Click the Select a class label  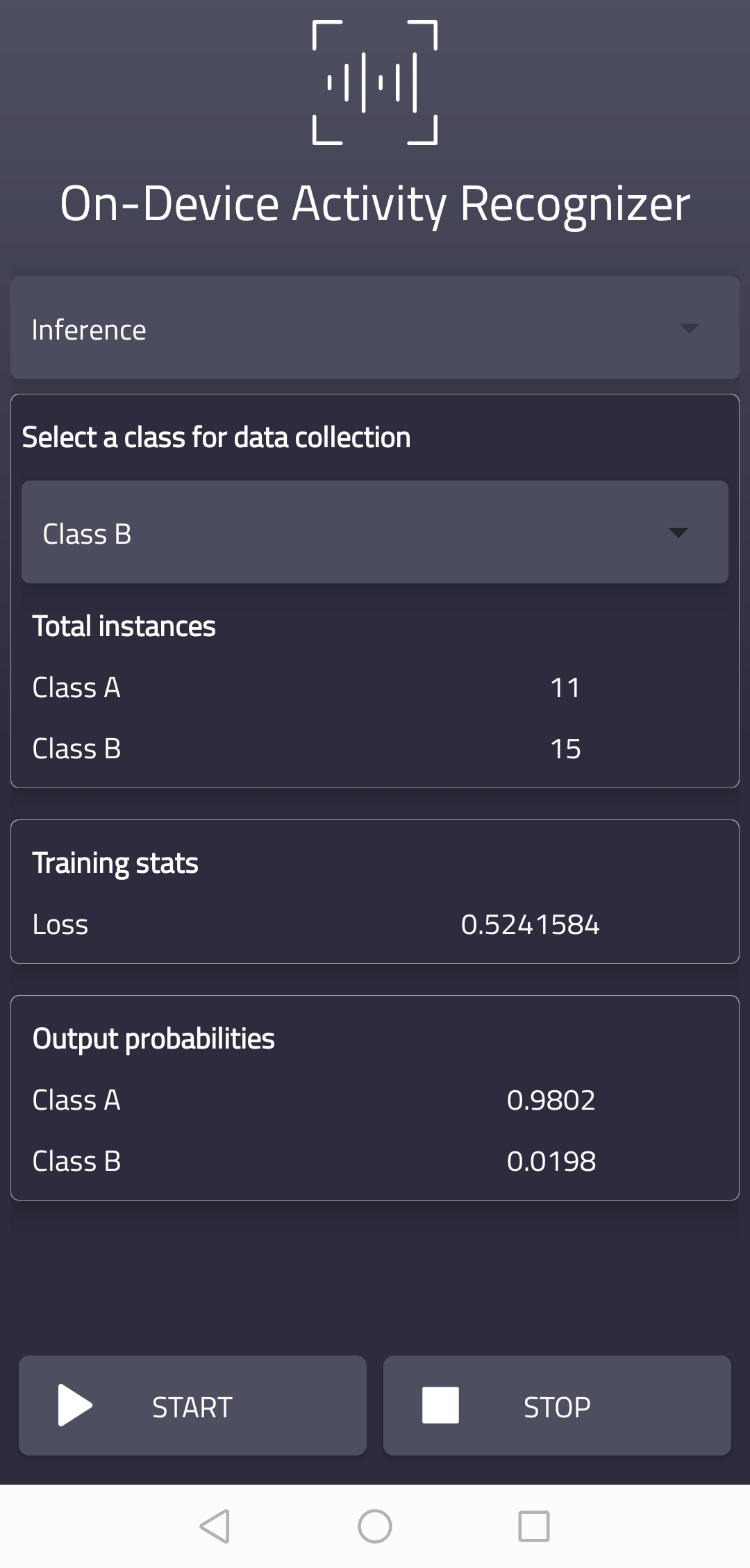click(216, 437)
